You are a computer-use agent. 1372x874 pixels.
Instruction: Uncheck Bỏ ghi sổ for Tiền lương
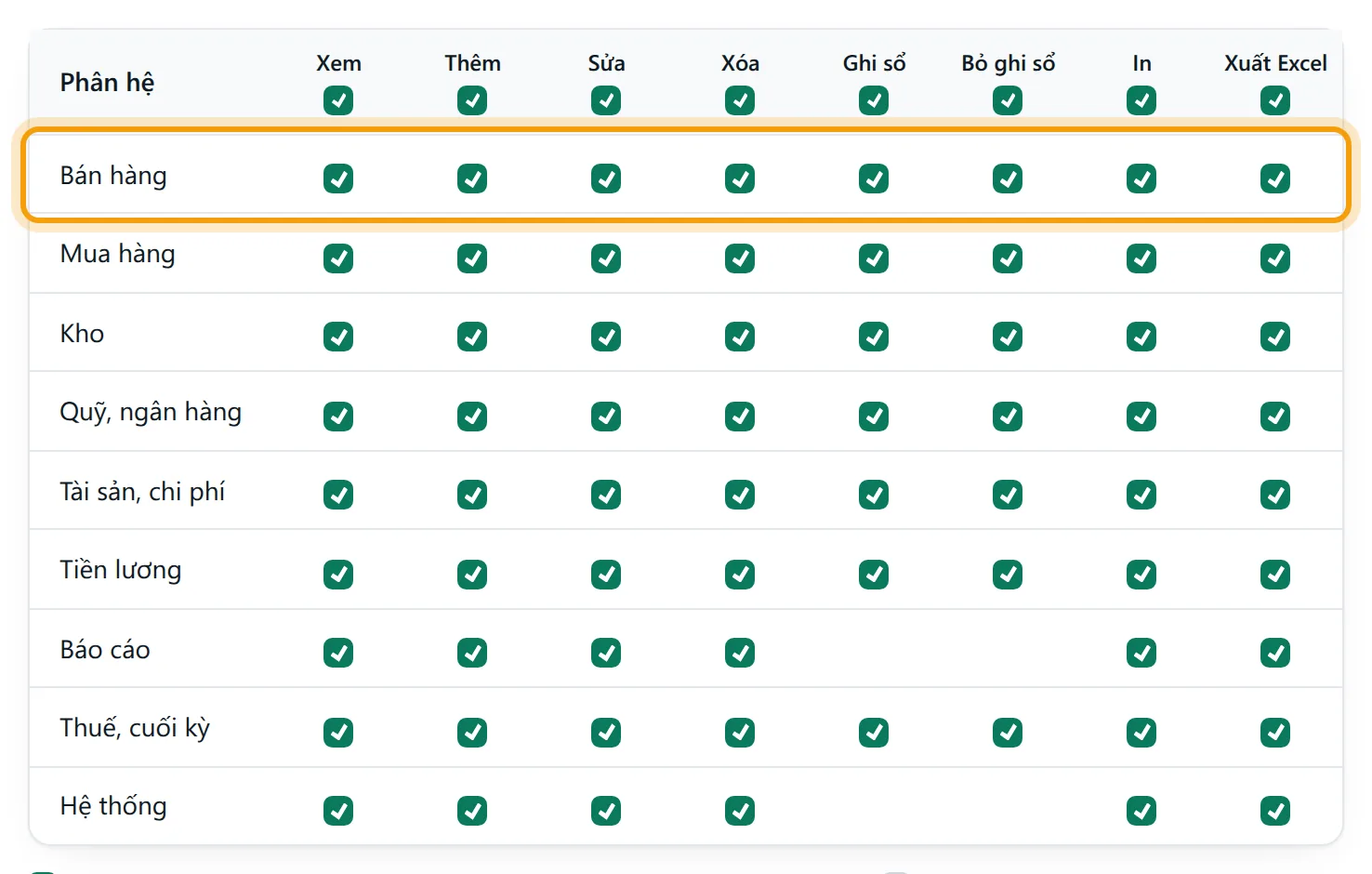[1008, 575]
